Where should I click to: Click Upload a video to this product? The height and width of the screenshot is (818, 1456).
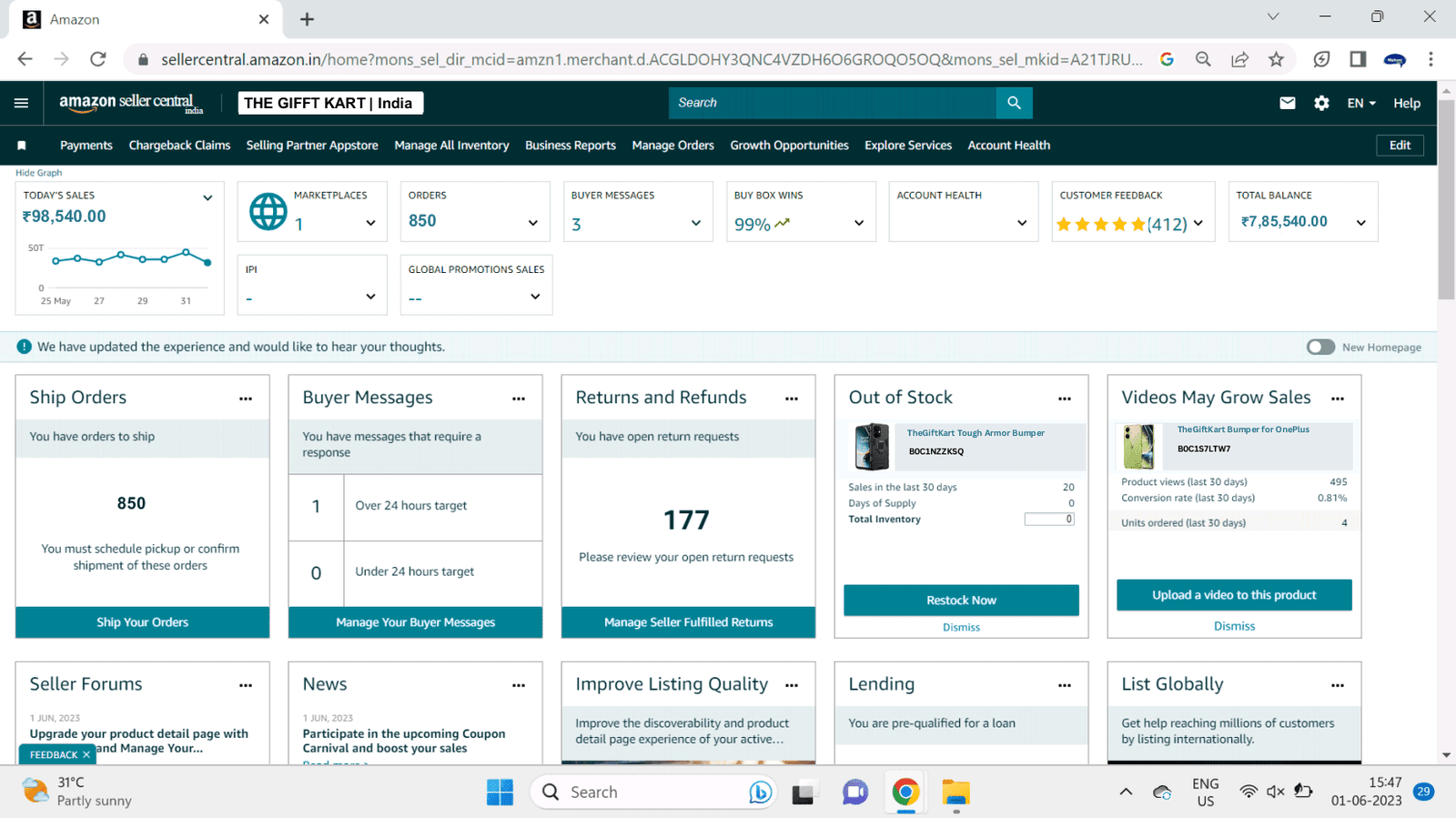click(1234, 595)
